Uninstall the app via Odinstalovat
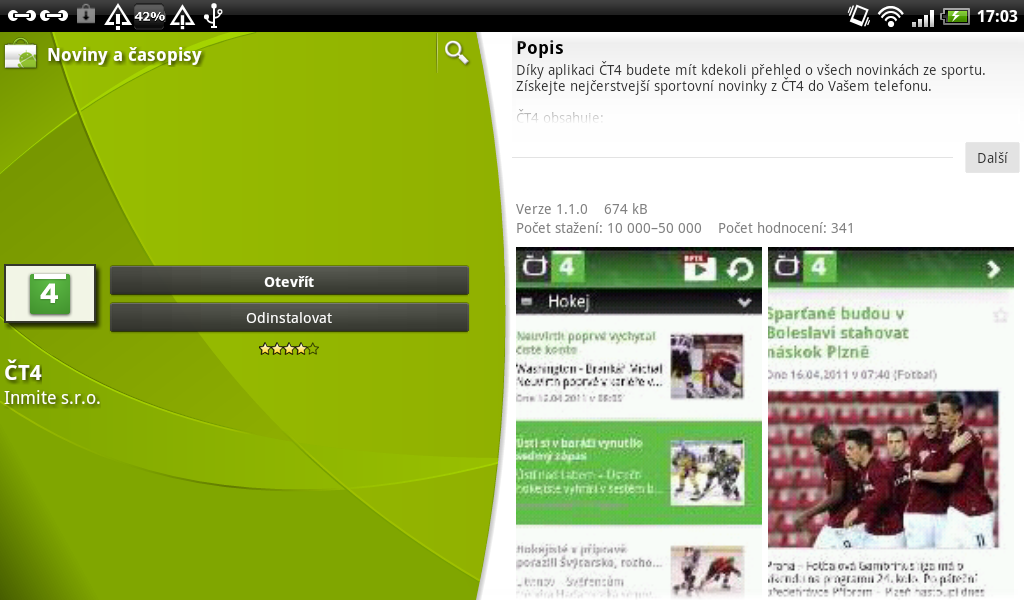 click(x=289, y=318)
